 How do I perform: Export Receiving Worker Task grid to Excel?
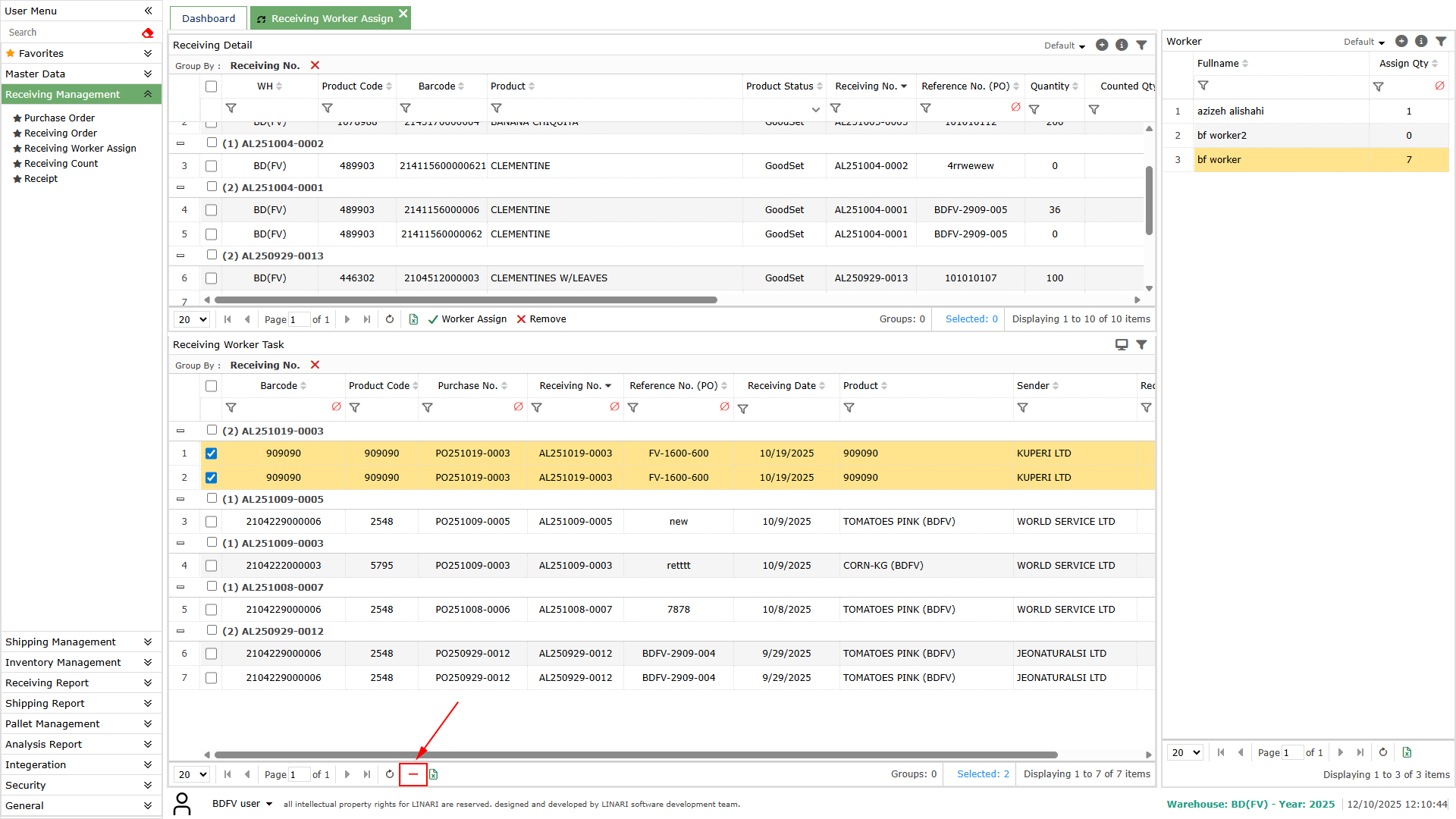434,774
